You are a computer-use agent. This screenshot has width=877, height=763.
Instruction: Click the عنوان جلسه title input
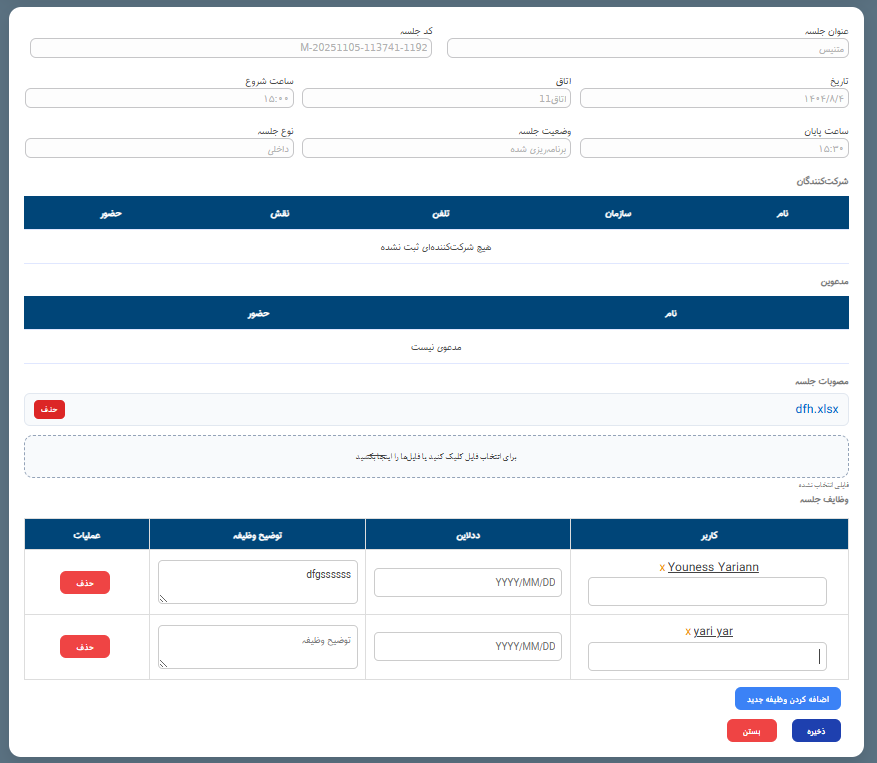point(647,47)
